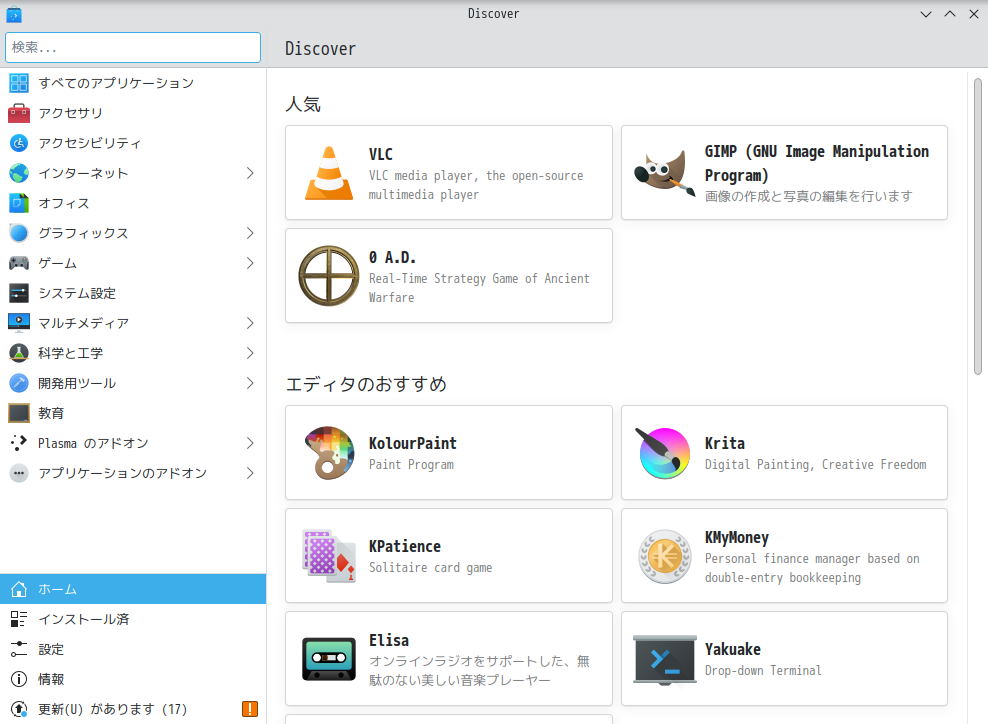Click the アクセシビリティ accessibility icon
This screenshot has height=724, width=988.
point(19,143)
